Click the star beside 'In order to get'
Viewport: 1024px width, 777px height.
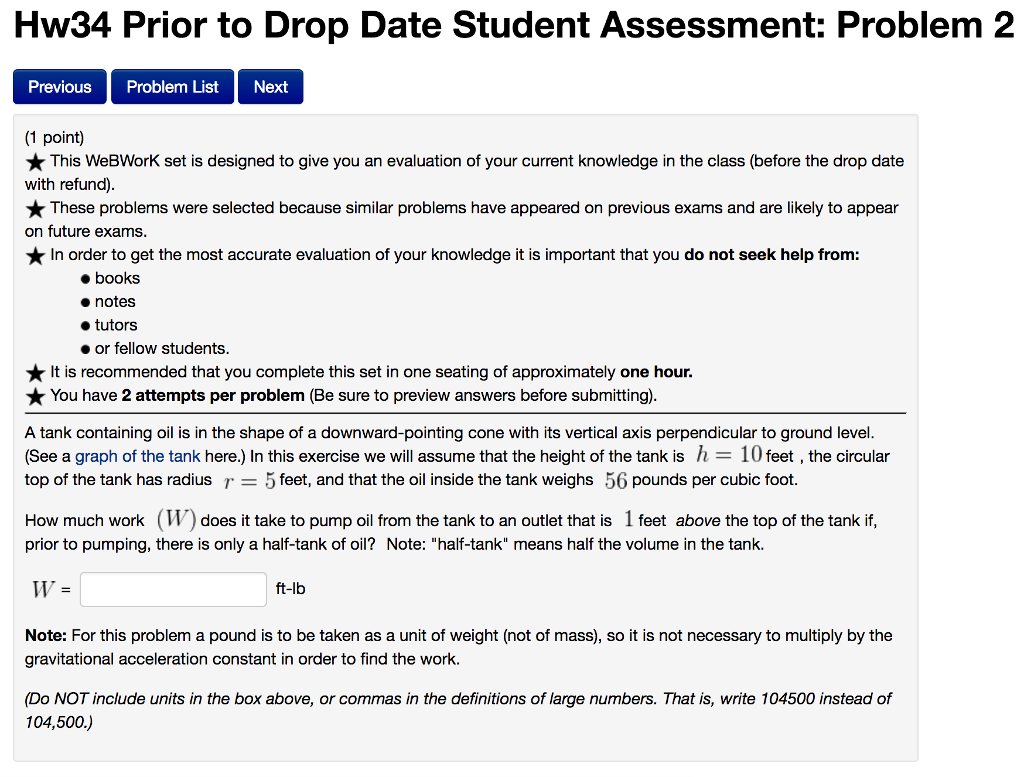click(x=35, y=256)
